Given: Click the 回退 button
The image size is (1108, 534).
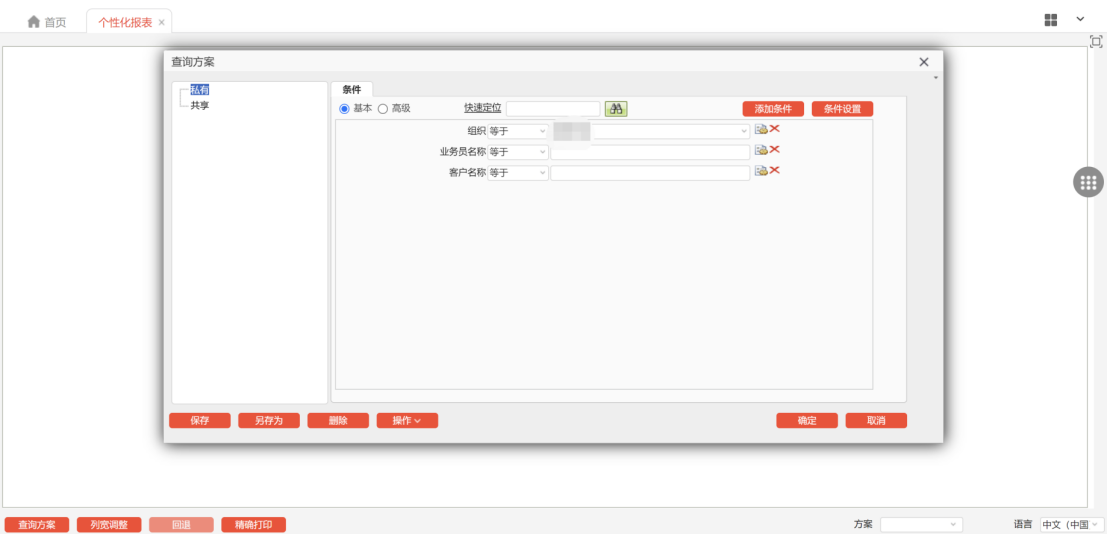Looking at the screenshot, I should (x=181, y=525).
